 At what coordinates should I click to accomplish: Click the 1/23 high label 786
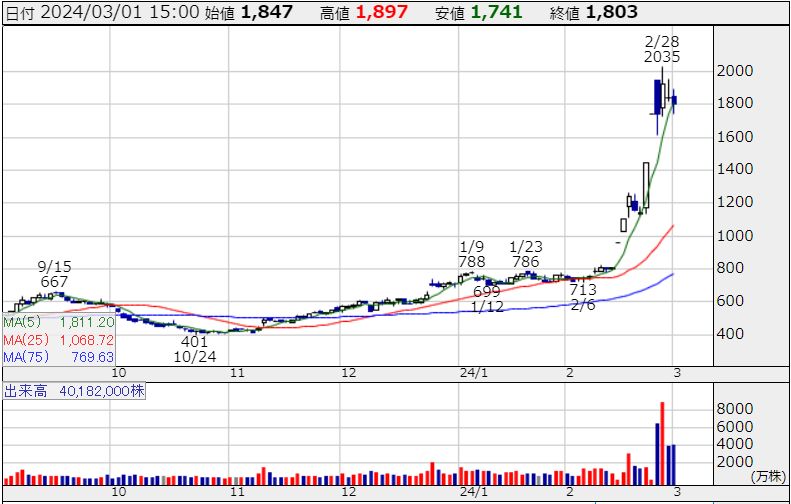(525, 262)
